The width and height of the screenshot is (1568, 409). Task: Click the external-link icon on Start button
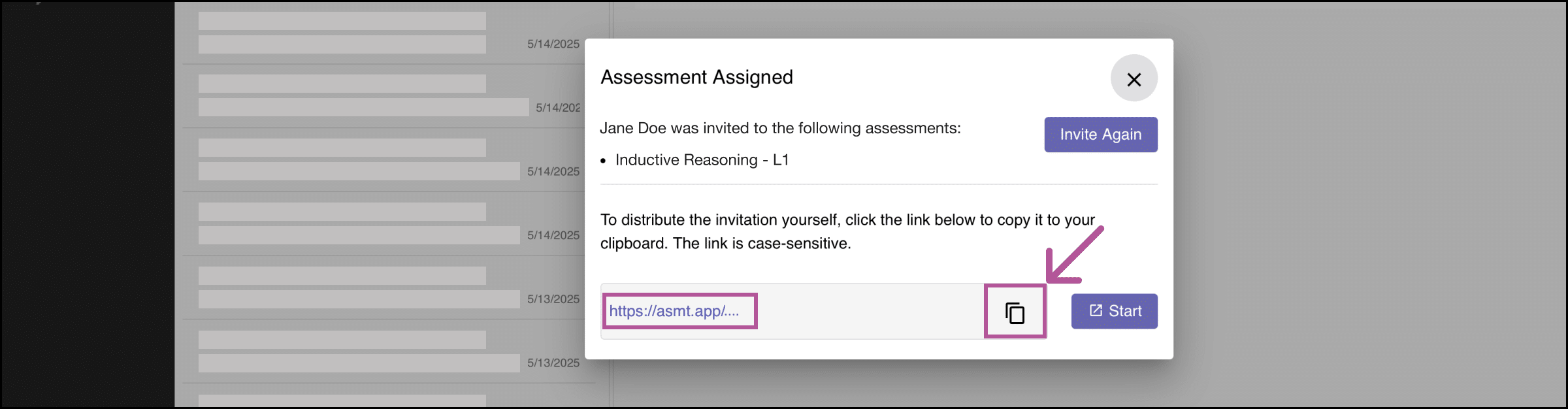coord(1096,311)
